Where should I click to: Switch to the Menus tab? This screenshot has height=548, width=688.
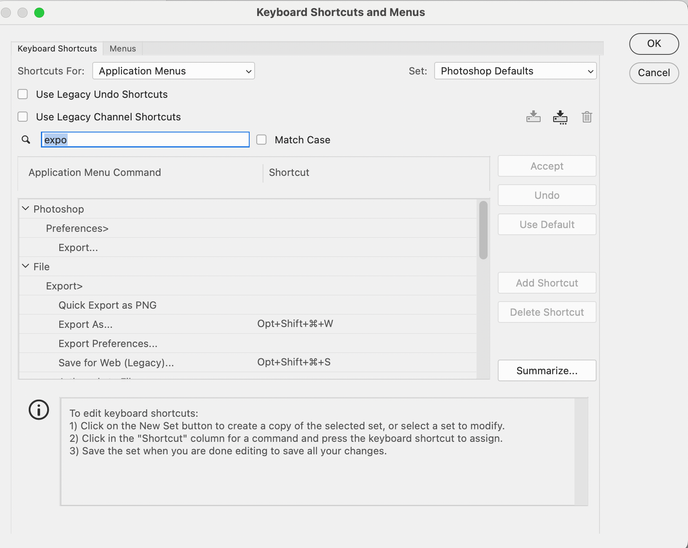pyautogui.click(x=123, y=48)
